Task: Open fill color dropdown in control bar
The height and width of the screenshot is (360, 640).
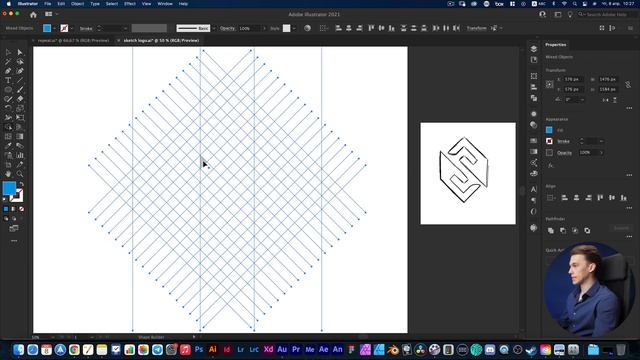Action: point(54,29)
